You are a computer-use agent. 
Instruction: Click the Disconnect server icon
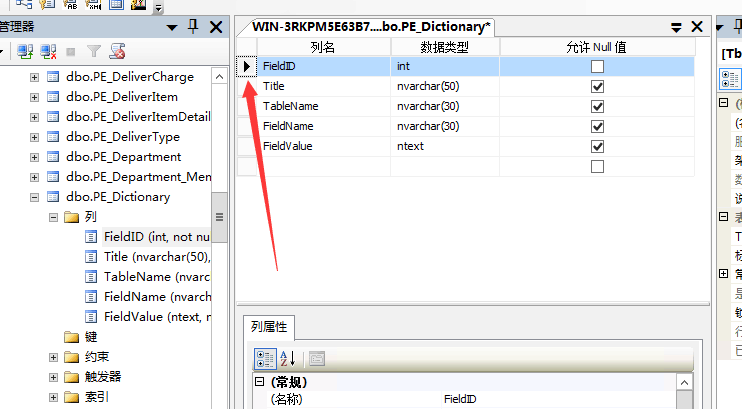pos(47,50)
